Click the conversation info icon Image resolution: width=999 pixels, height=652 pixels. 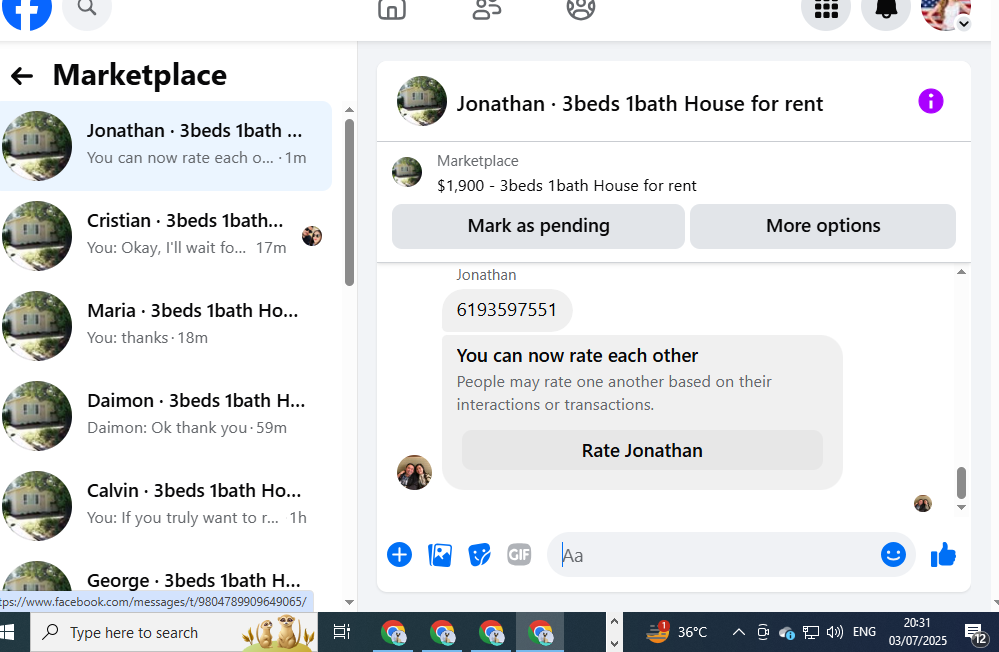930,101
